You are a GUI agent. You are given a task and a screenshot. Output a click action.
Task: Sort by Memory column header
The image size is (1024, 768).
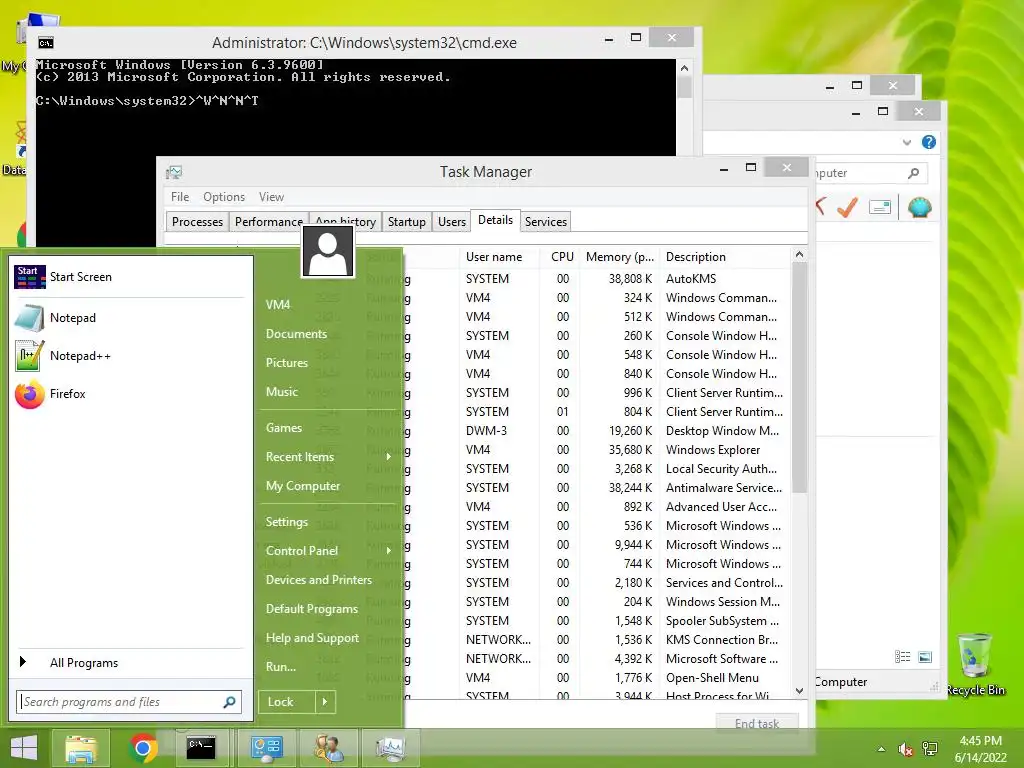[x=620, y=257]
